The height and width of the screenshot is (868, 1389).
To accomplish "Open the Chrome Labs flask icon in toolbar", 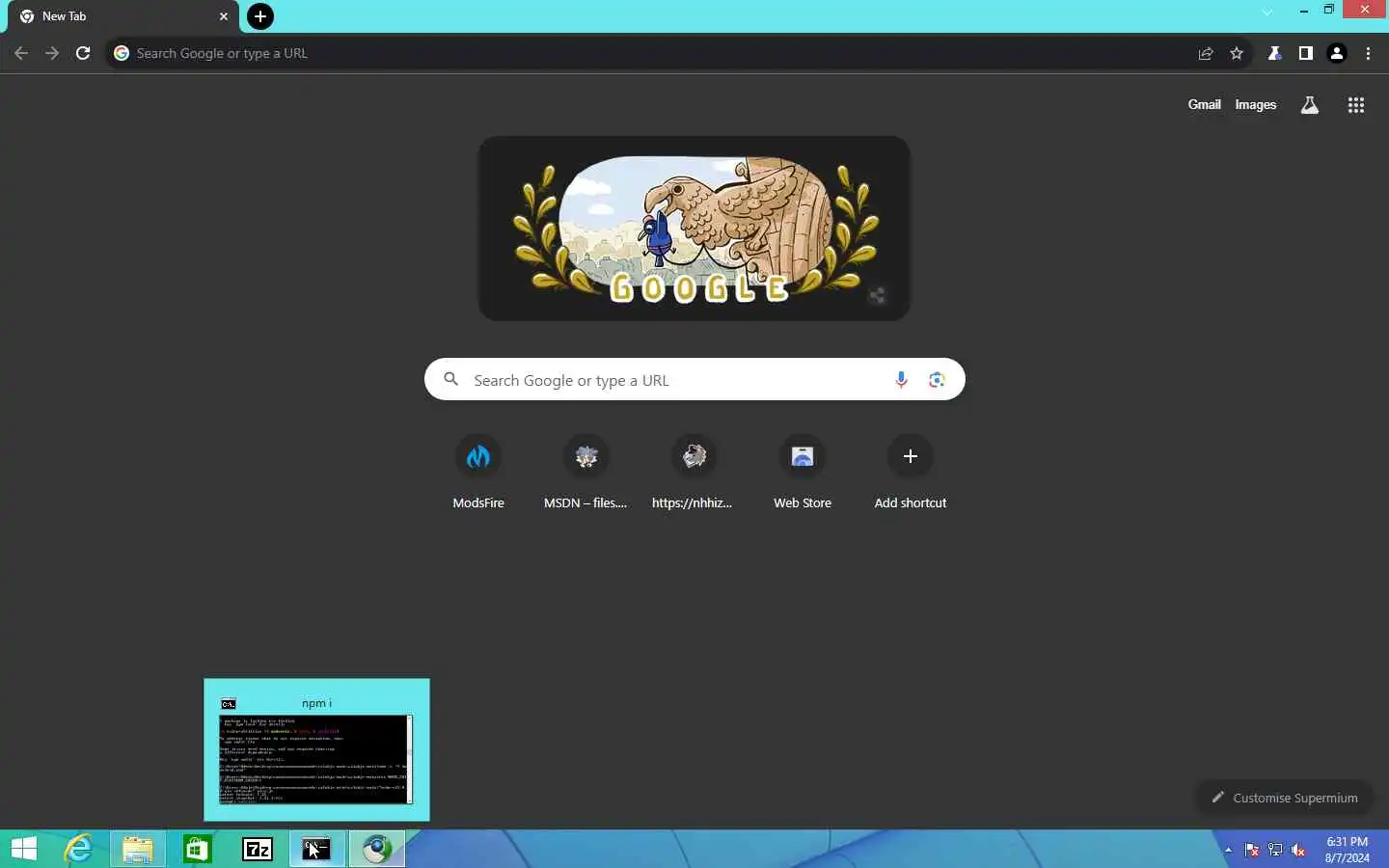I will 1274,53.
